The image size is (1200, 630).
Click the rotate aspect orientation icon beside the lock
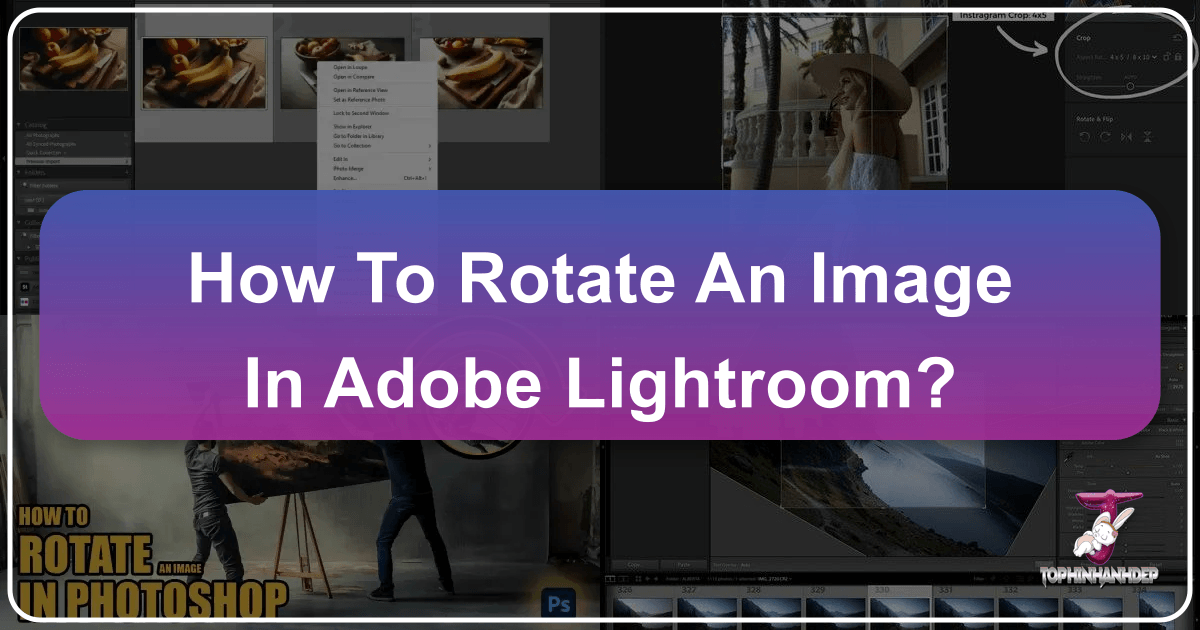click(x=1167, y=57)
